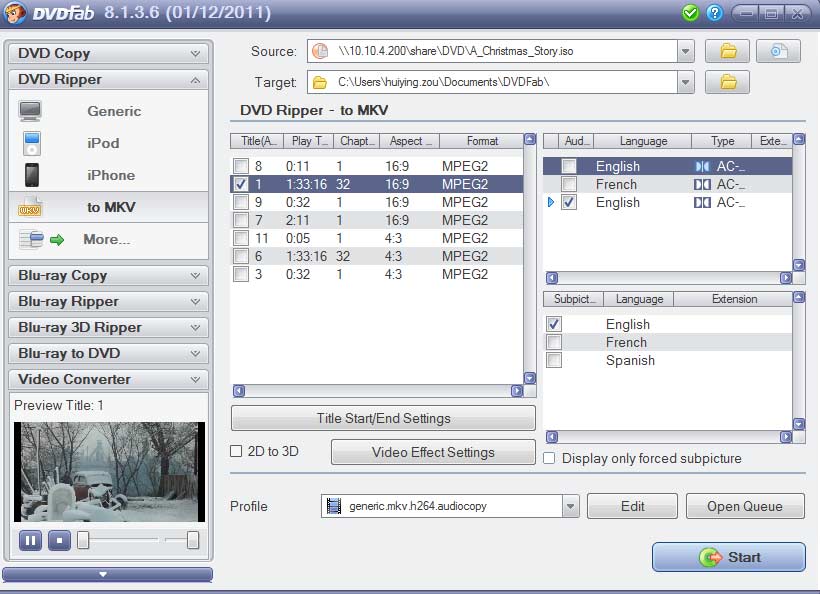Stop the preview playback
Screen dimensions: 820x594
pyautogui.click(x=59, y=541)
